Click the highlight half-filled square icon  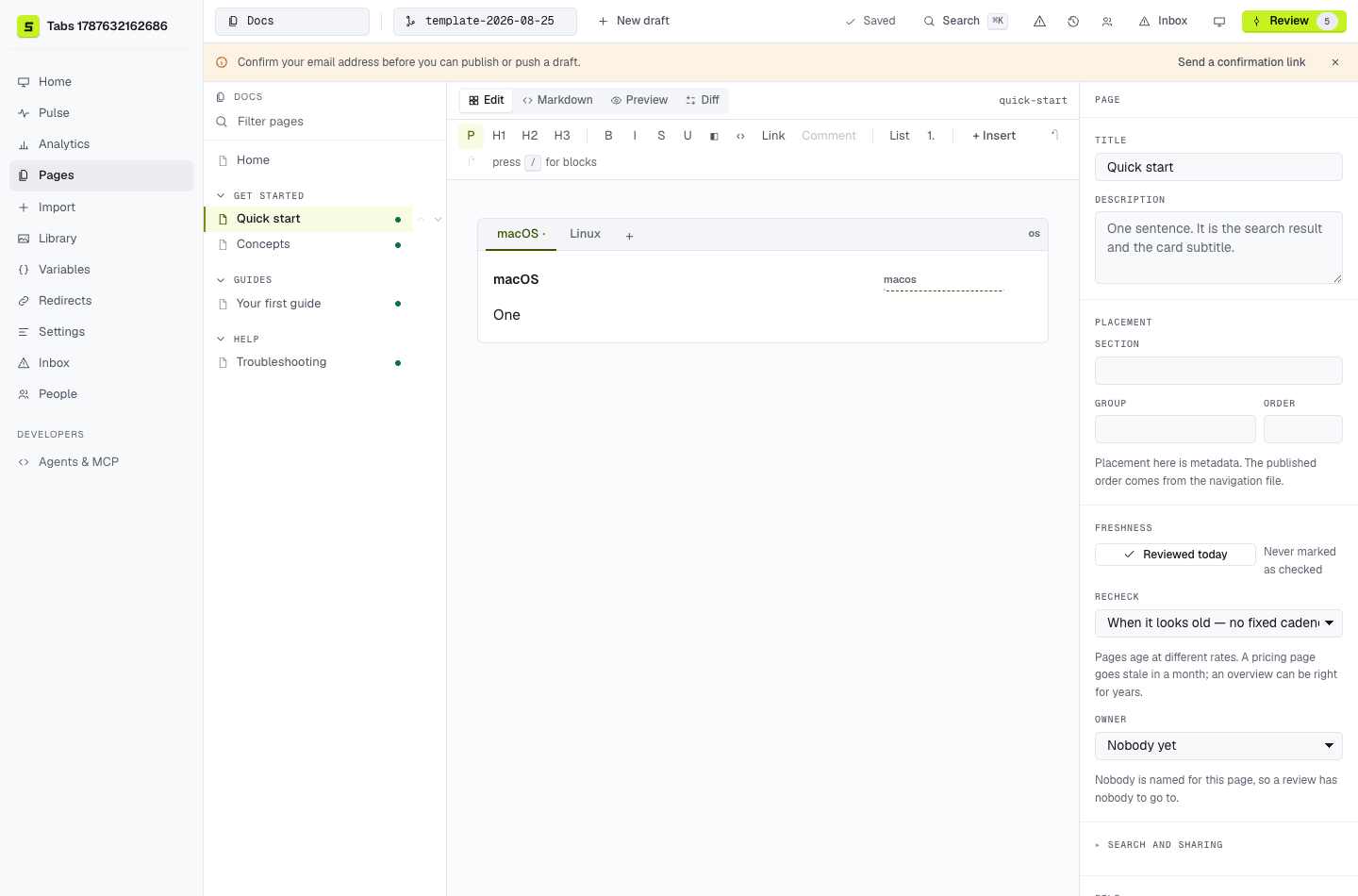[x=714, y=136]
